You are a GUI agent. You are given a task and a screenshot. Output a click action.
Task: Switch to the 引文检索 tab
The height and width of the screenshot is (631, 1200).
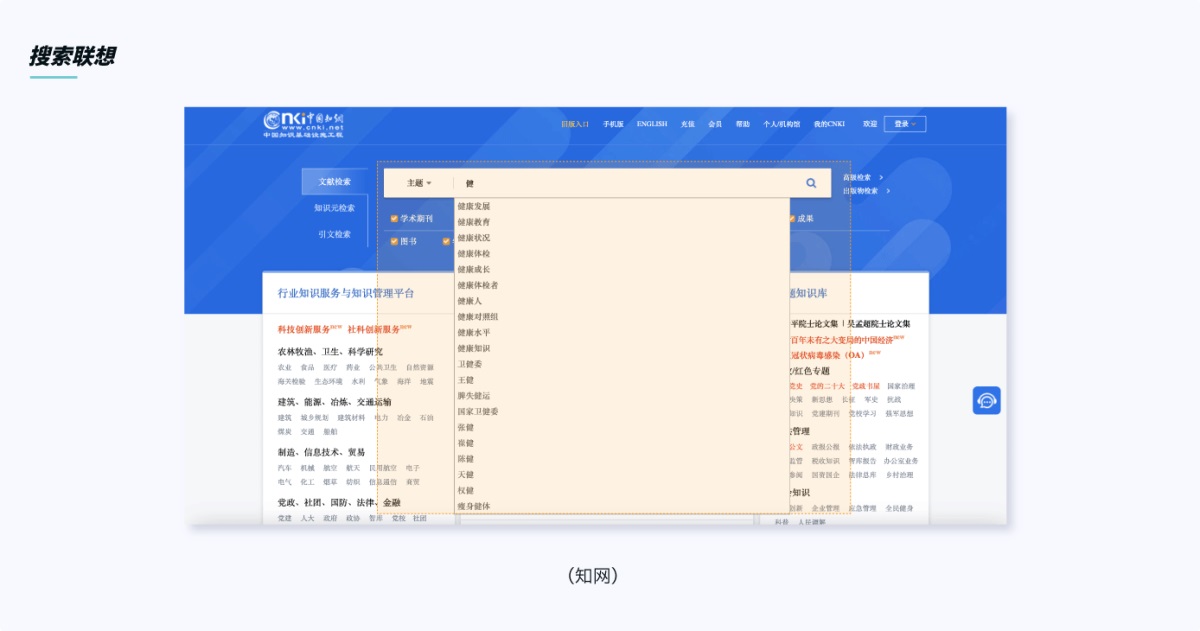[335, 234]
